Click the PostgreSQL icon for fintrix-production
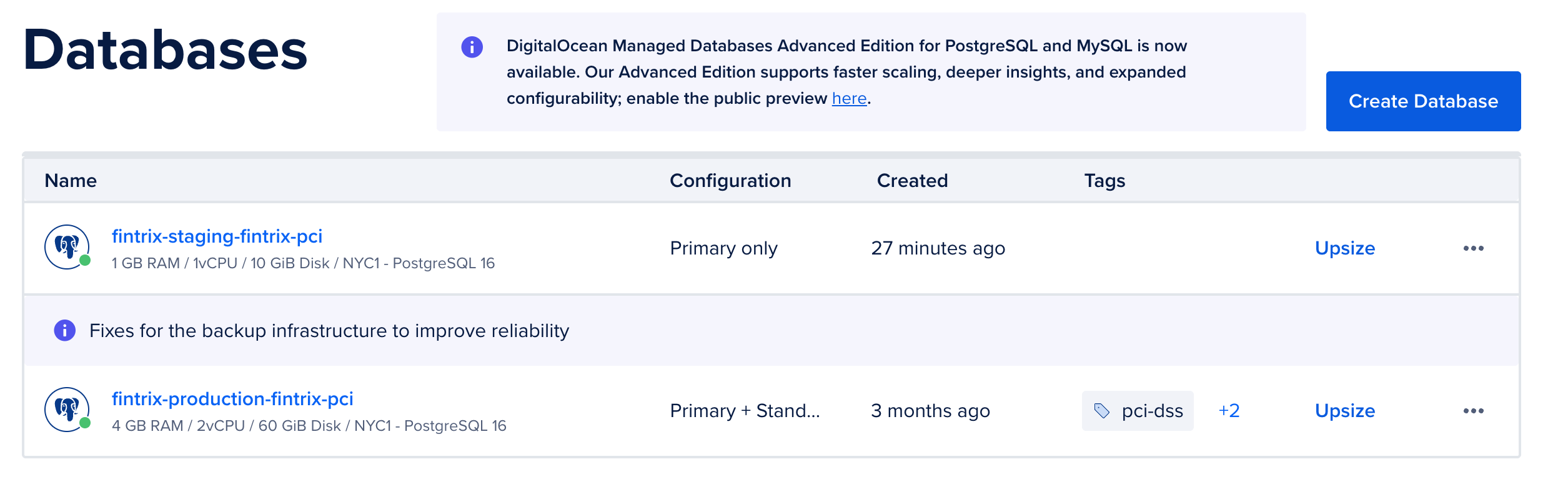The image size is (1568, 499). pyautogui.click(x=67, y=410)
